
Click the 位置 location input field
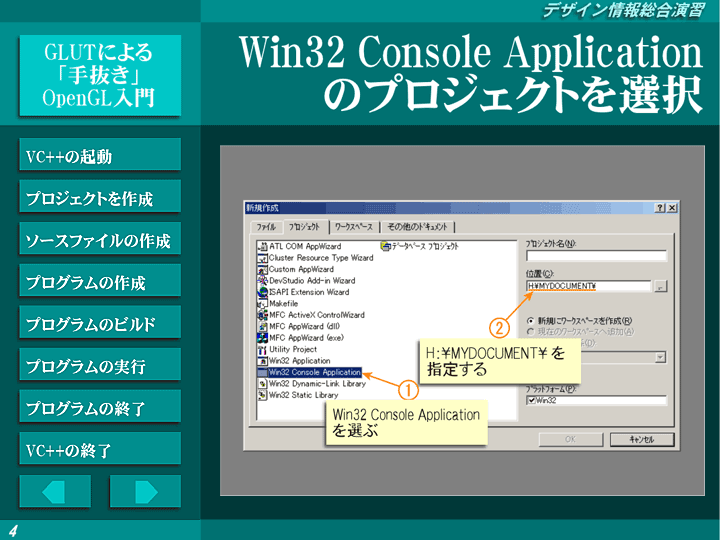tap(589, 286)
